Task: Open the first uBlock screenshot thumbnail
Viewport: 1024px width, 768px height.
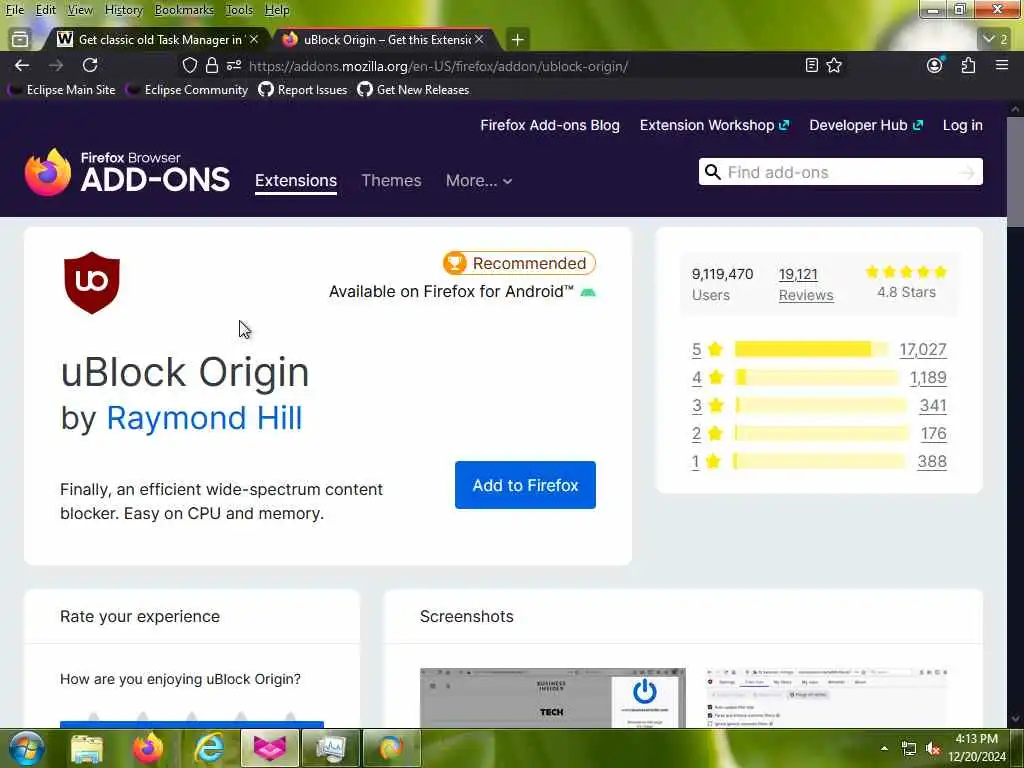Action: 552,697
